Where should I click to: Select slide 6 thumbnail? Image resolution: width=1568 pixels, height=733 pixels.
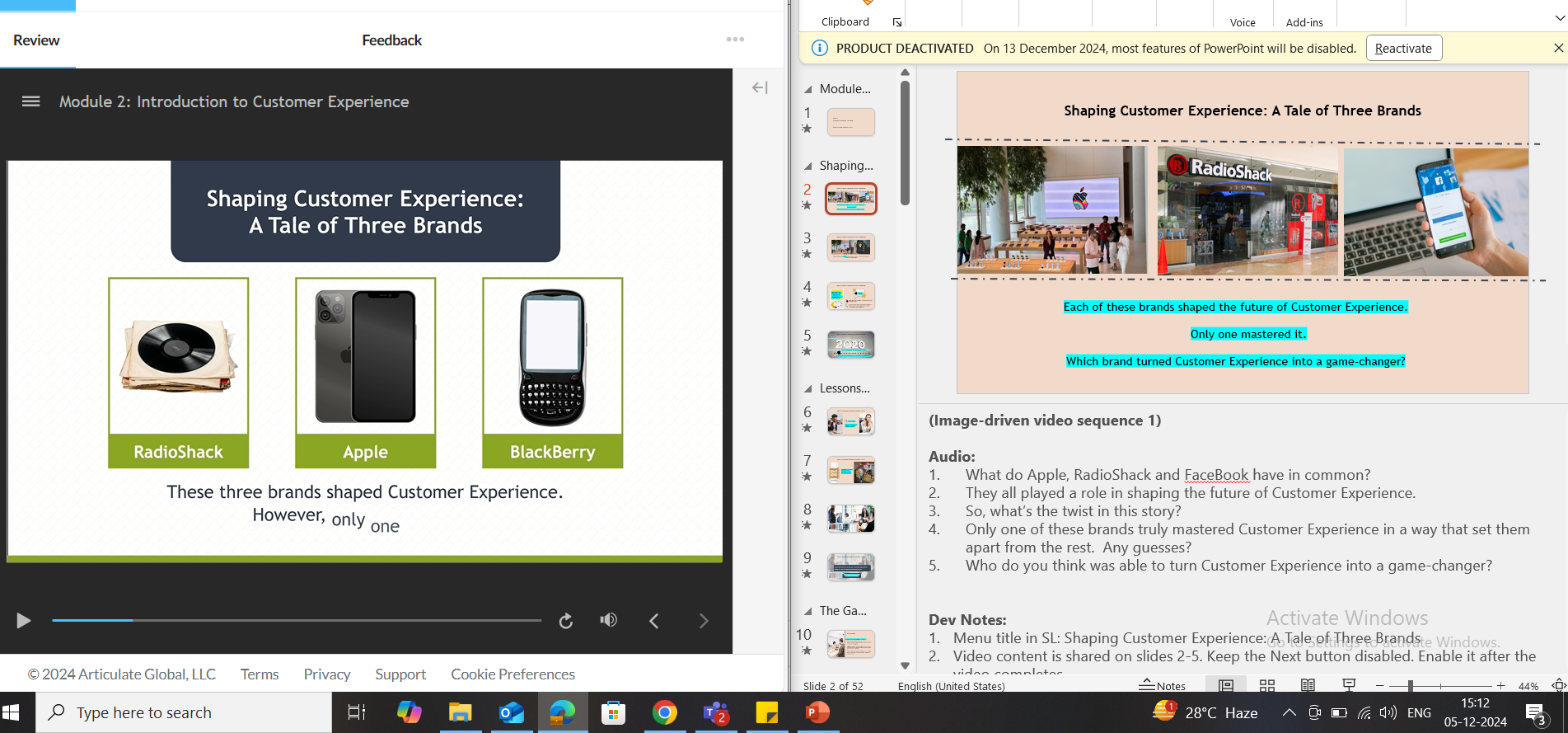(x=851, y=421)
